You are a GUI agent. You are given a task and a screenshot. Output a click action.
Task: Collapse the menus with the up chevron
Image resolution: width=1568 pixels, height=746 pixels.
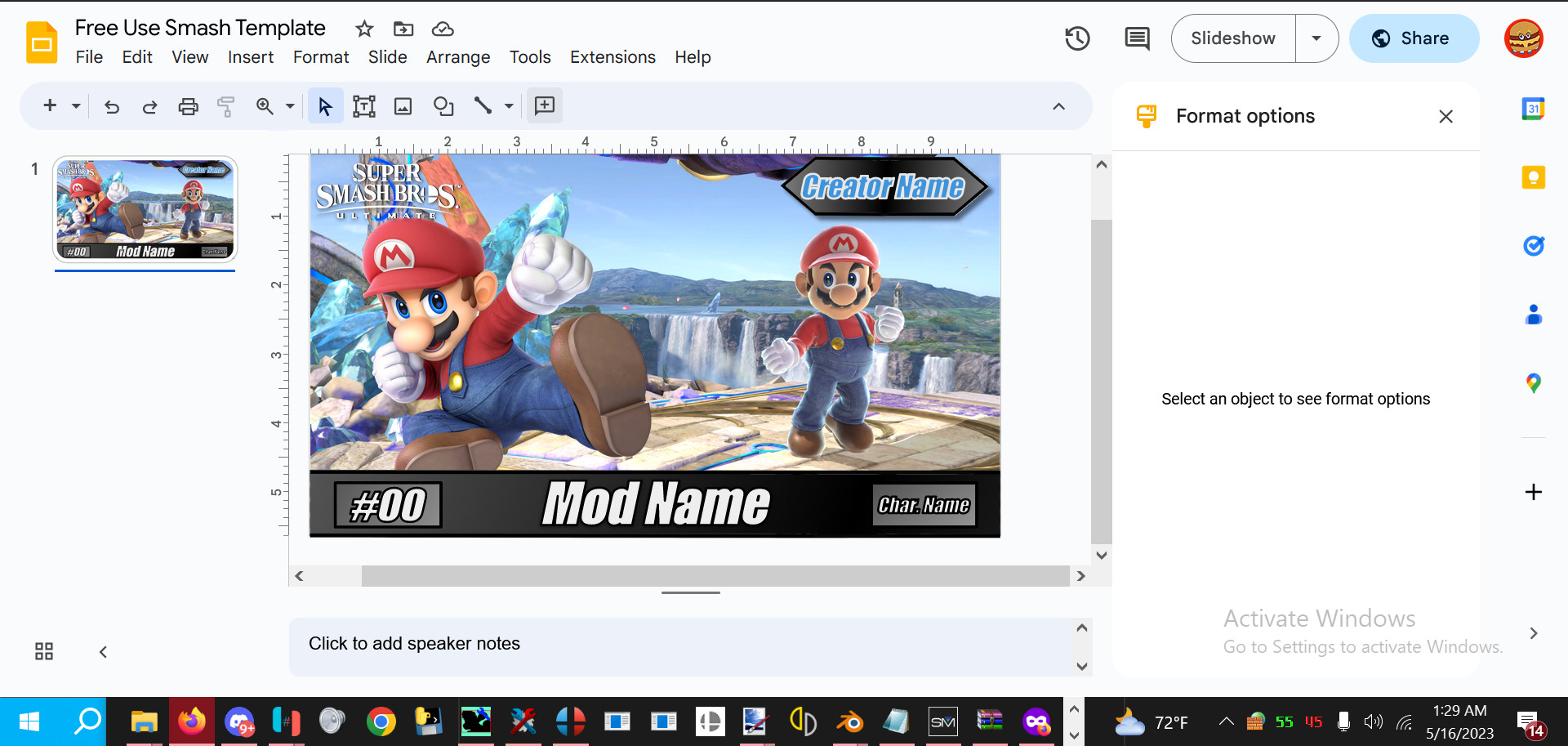pyautogui.click(x=1058, y=106)
